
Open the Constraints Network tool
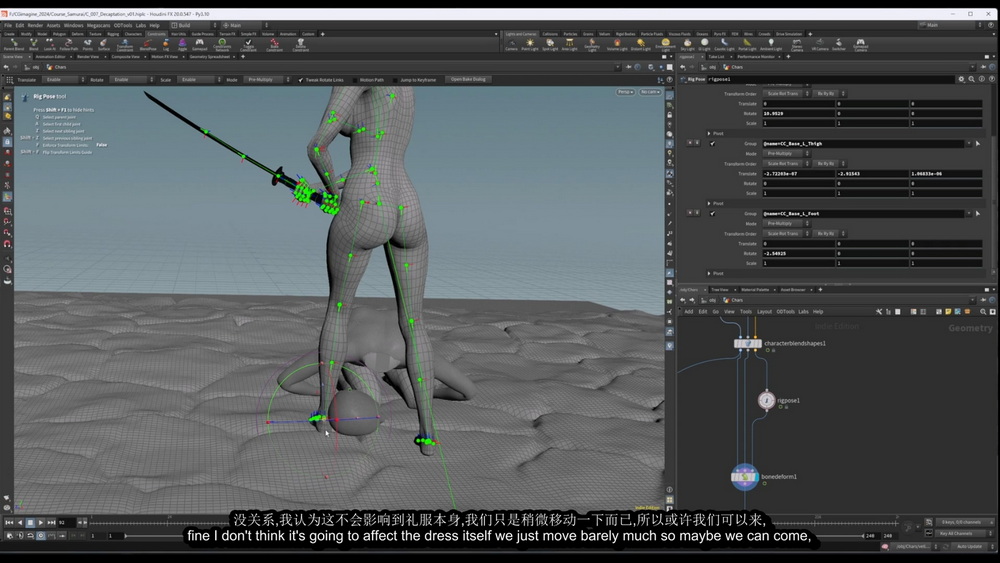[222, 45]
